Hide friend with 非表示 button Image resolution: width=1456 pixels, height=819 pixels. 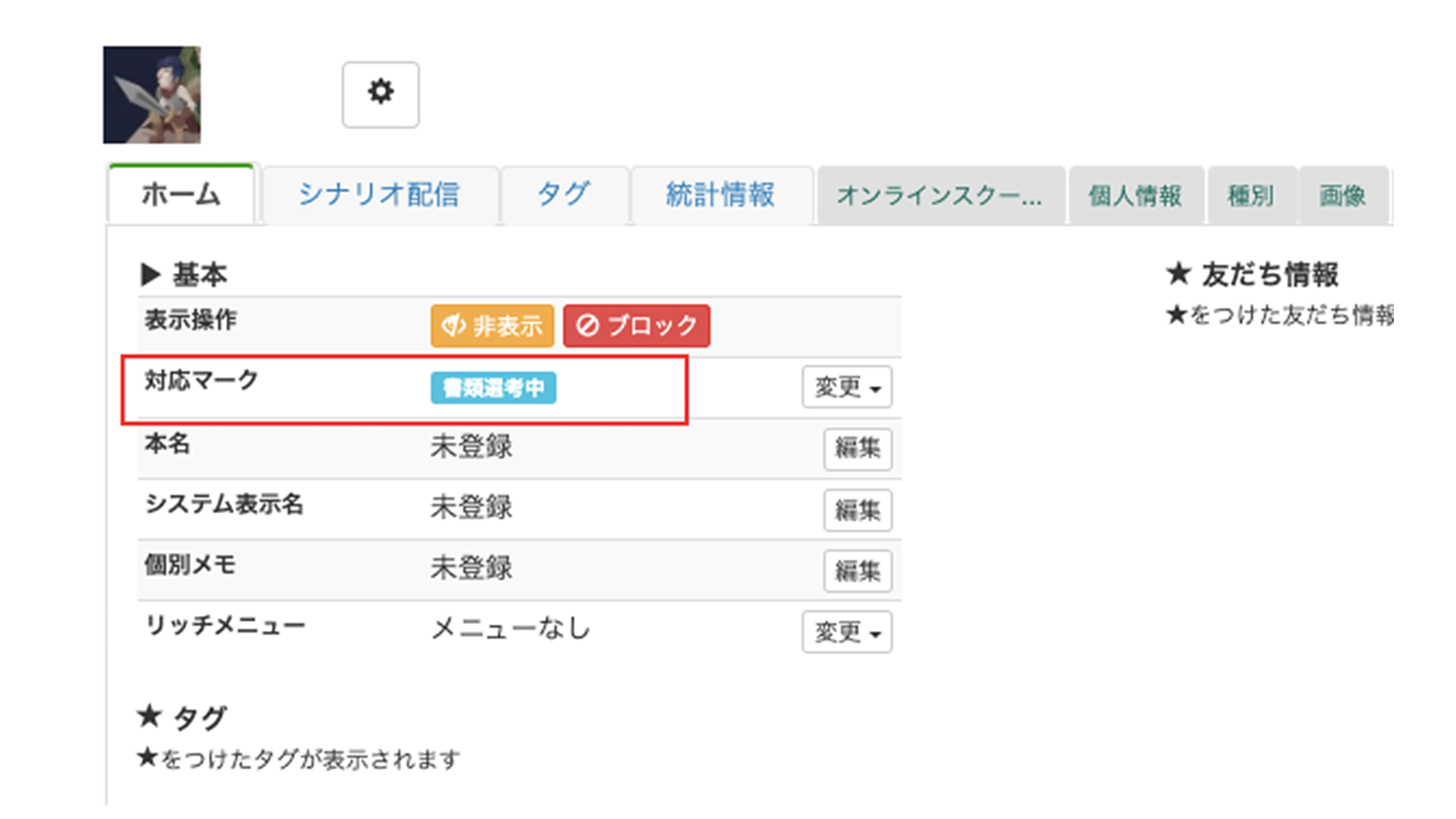click(492, 326)
